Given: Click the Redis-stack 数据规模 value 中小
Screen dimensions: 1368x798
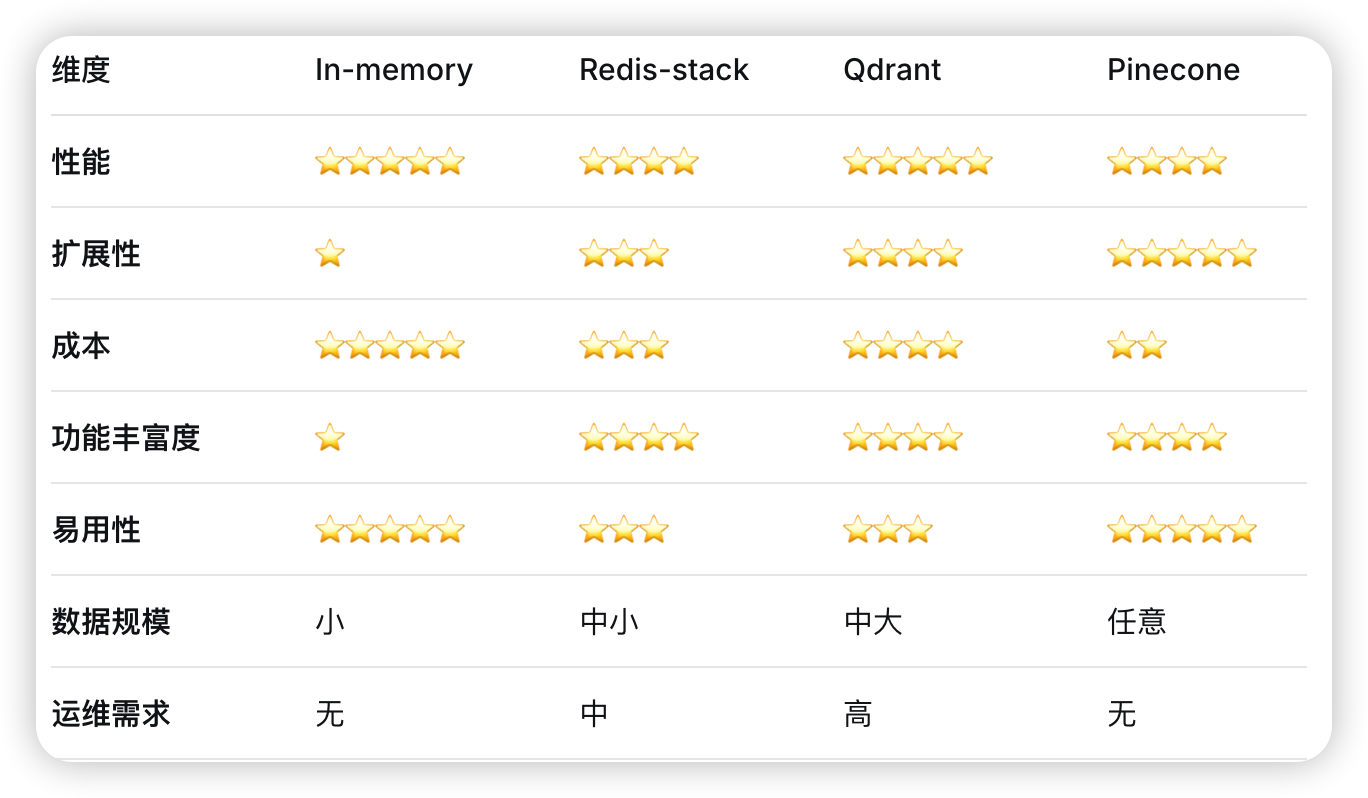Looking at the screenshot, I should click(x=609, y=622).
